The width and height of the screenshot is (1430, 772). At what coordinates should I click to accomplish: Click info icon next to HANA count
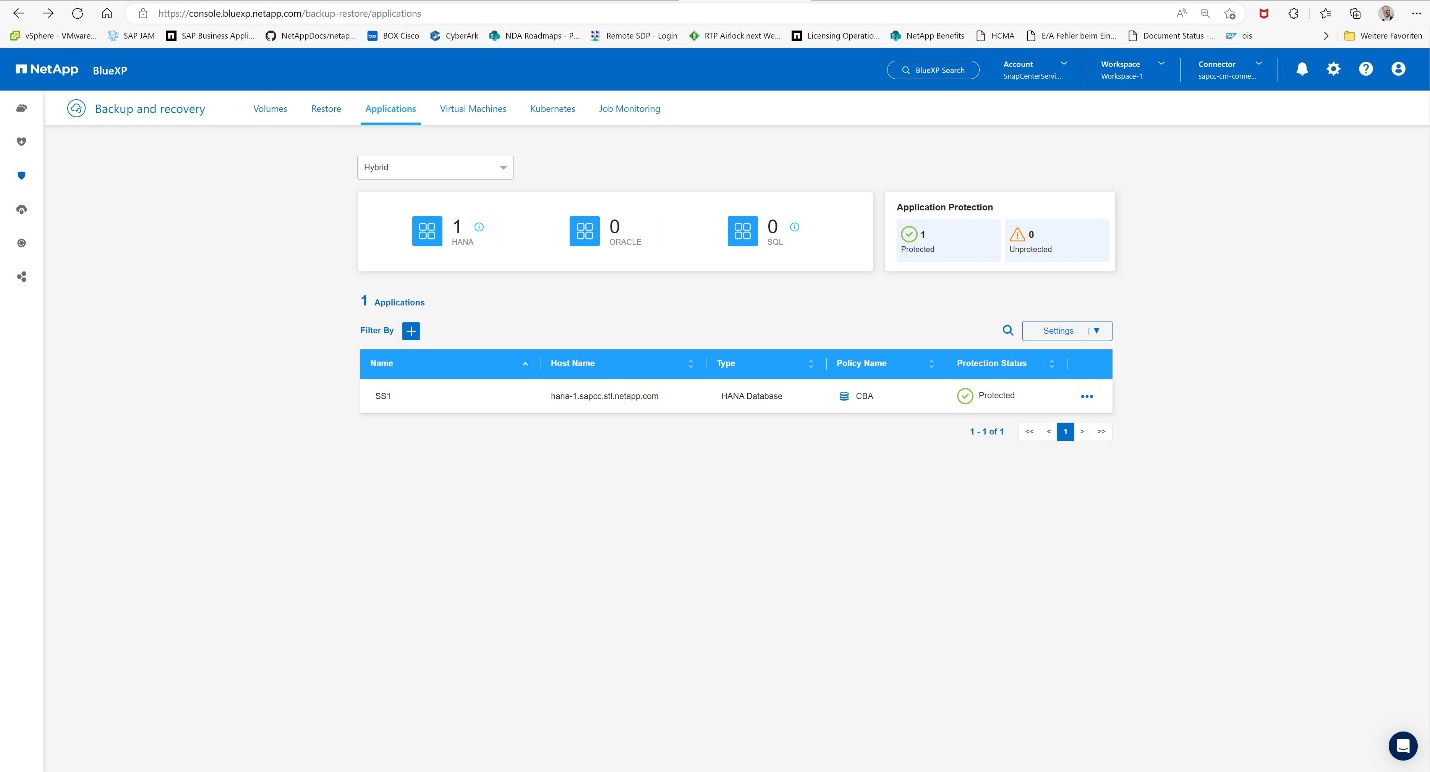point(479,227)
